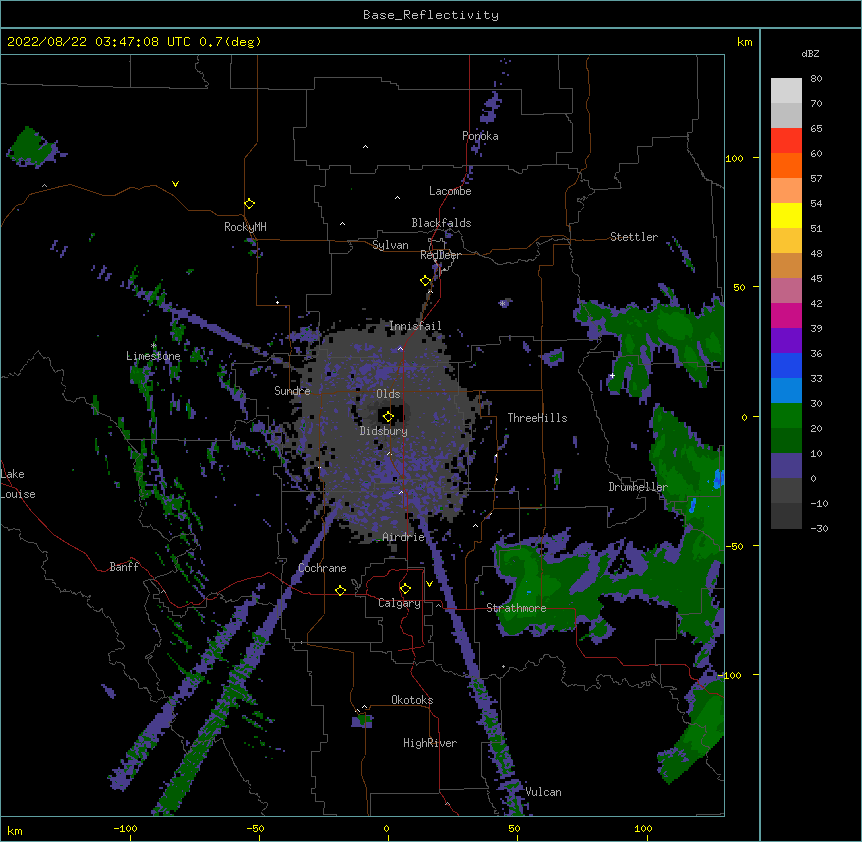Pick the magenta 39 dBZ legend swatch
The width and height of the screenshot is (862, 842).
tap(786, 315)
